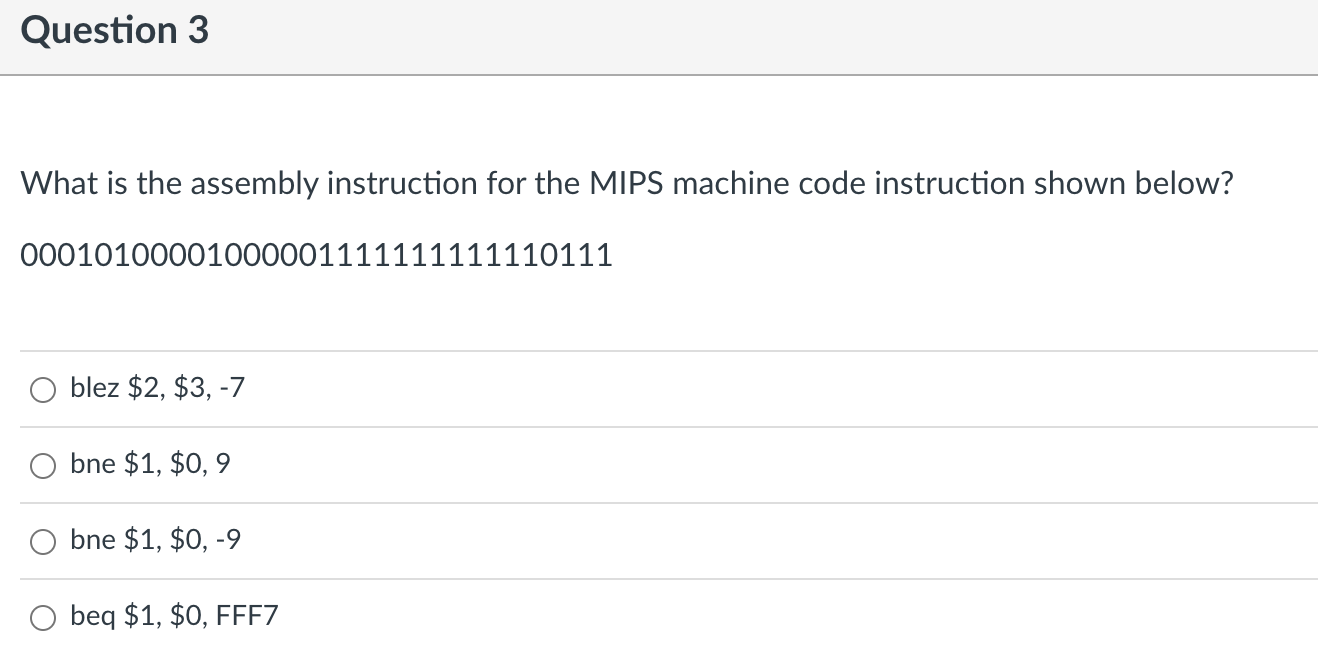Click the gray Question 3 header bar
Viewport: 1318px width, 654px height.
(659, 36)
